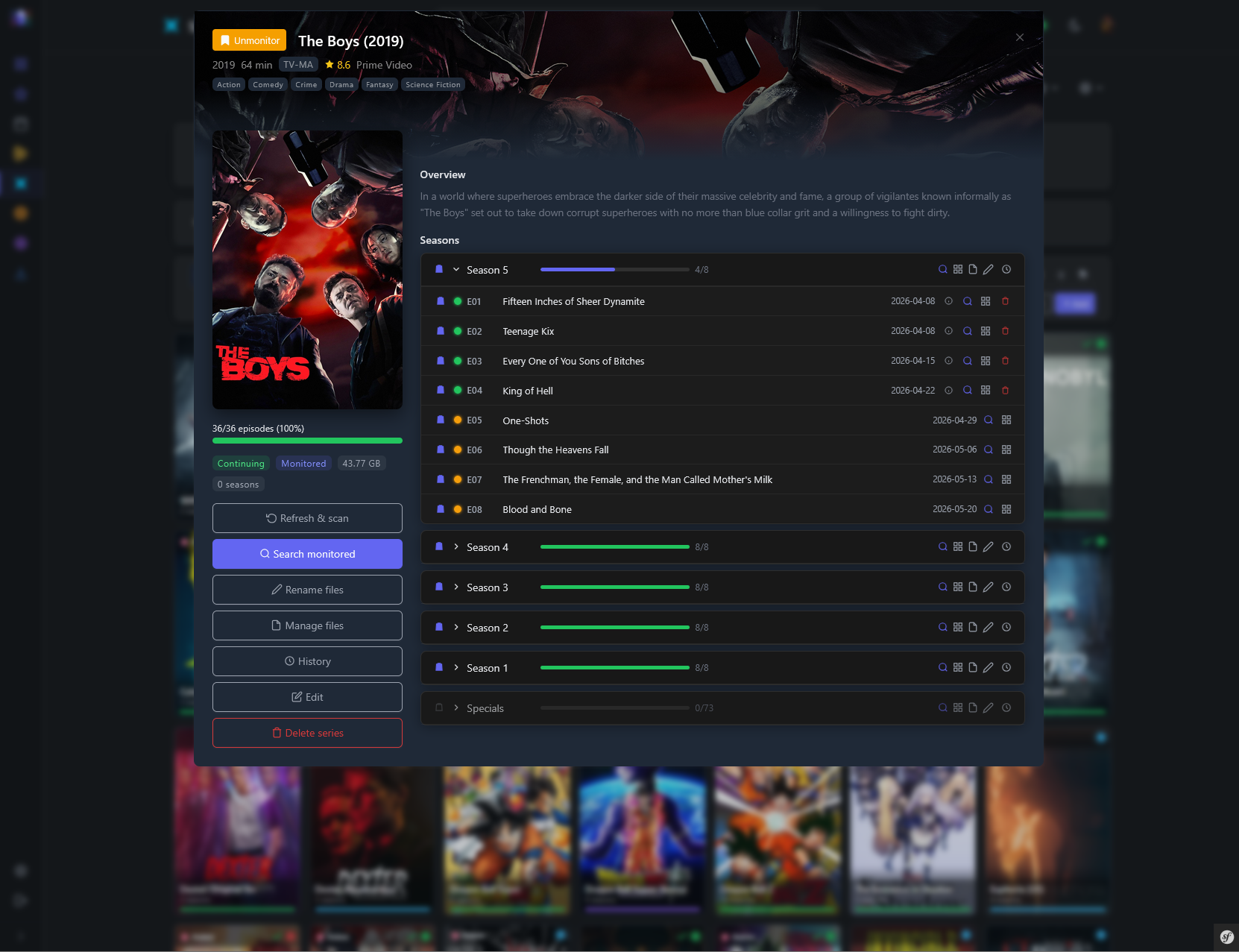Open series History
This screenshot has width=1239, height=952.
coord(307,661)
